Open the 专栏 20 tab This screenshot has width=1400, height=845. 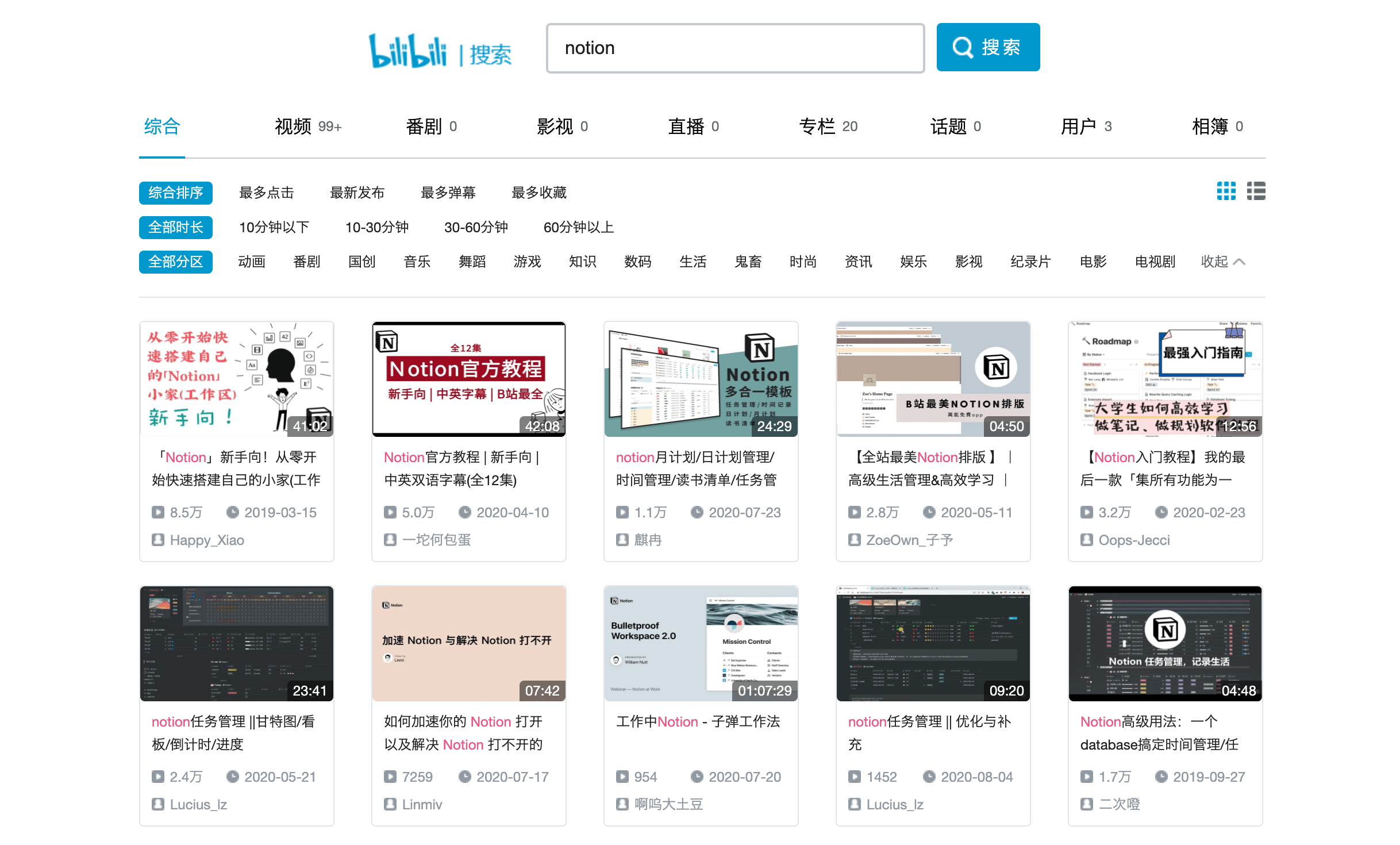pyautogui.click(x=828, y=126)
